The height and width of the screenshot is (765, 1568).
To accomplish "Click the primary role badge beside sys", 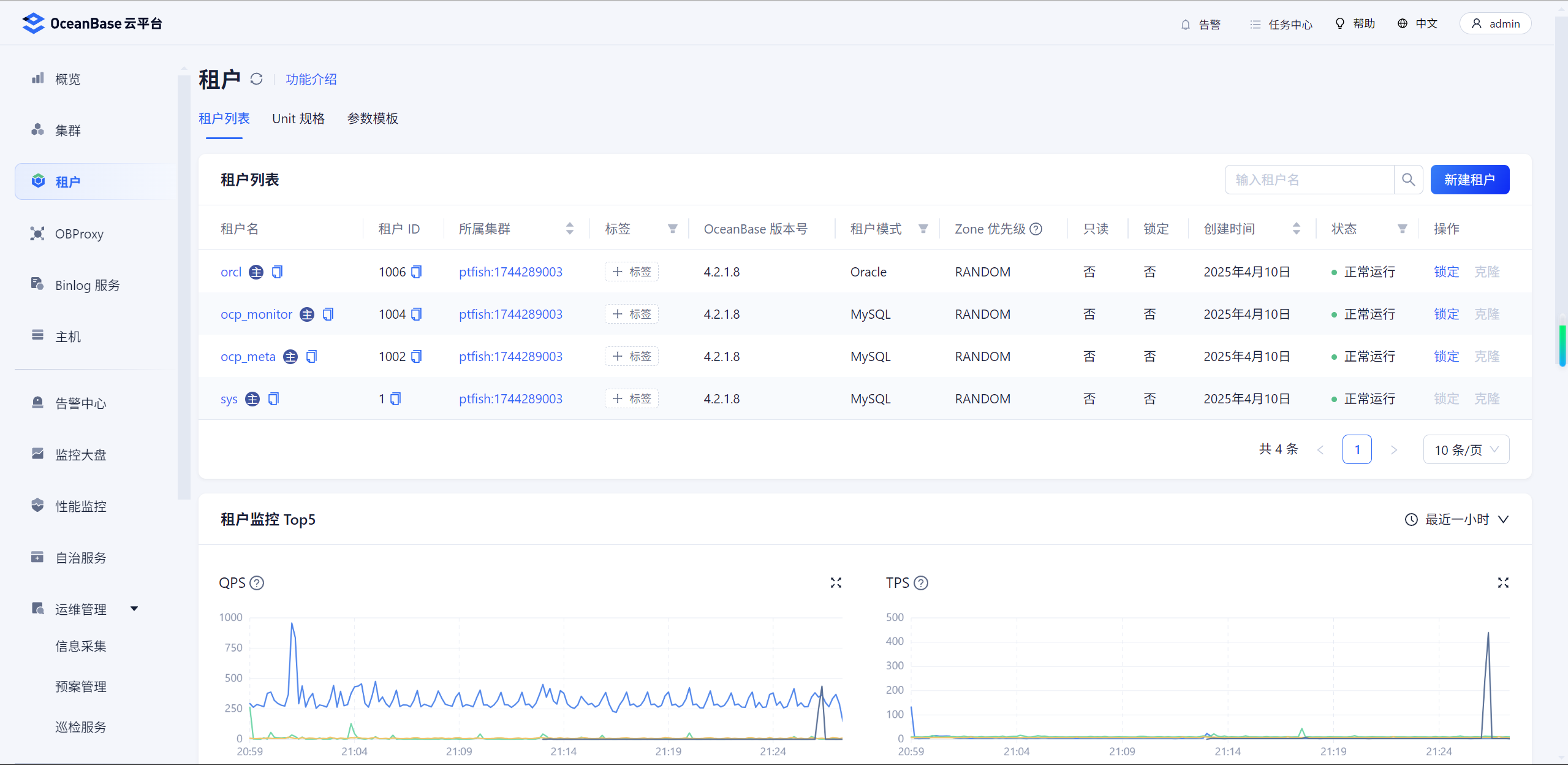I will tap(252, 398).
